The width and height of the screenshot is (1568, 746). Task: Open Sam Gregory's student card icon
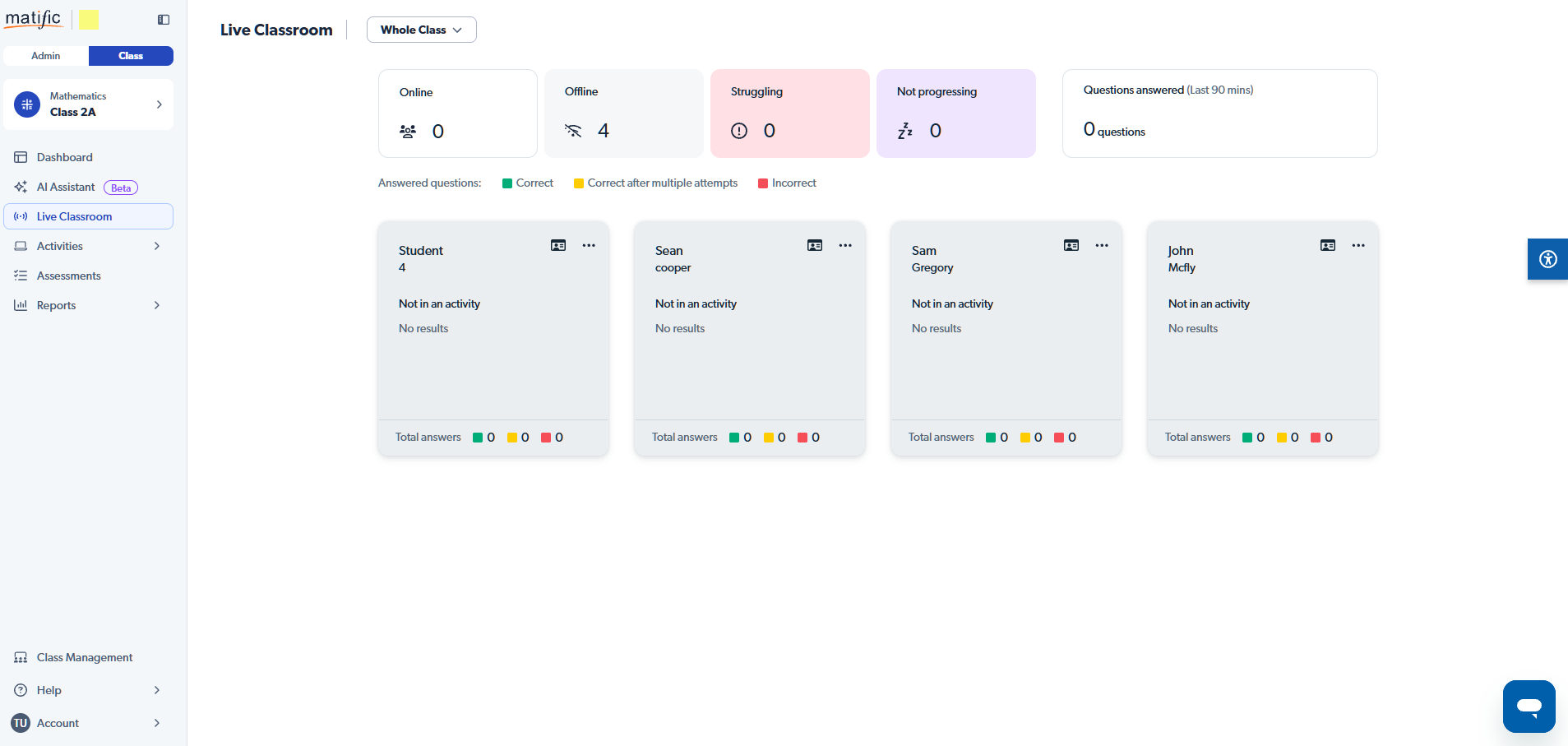tap(1071, 245)
